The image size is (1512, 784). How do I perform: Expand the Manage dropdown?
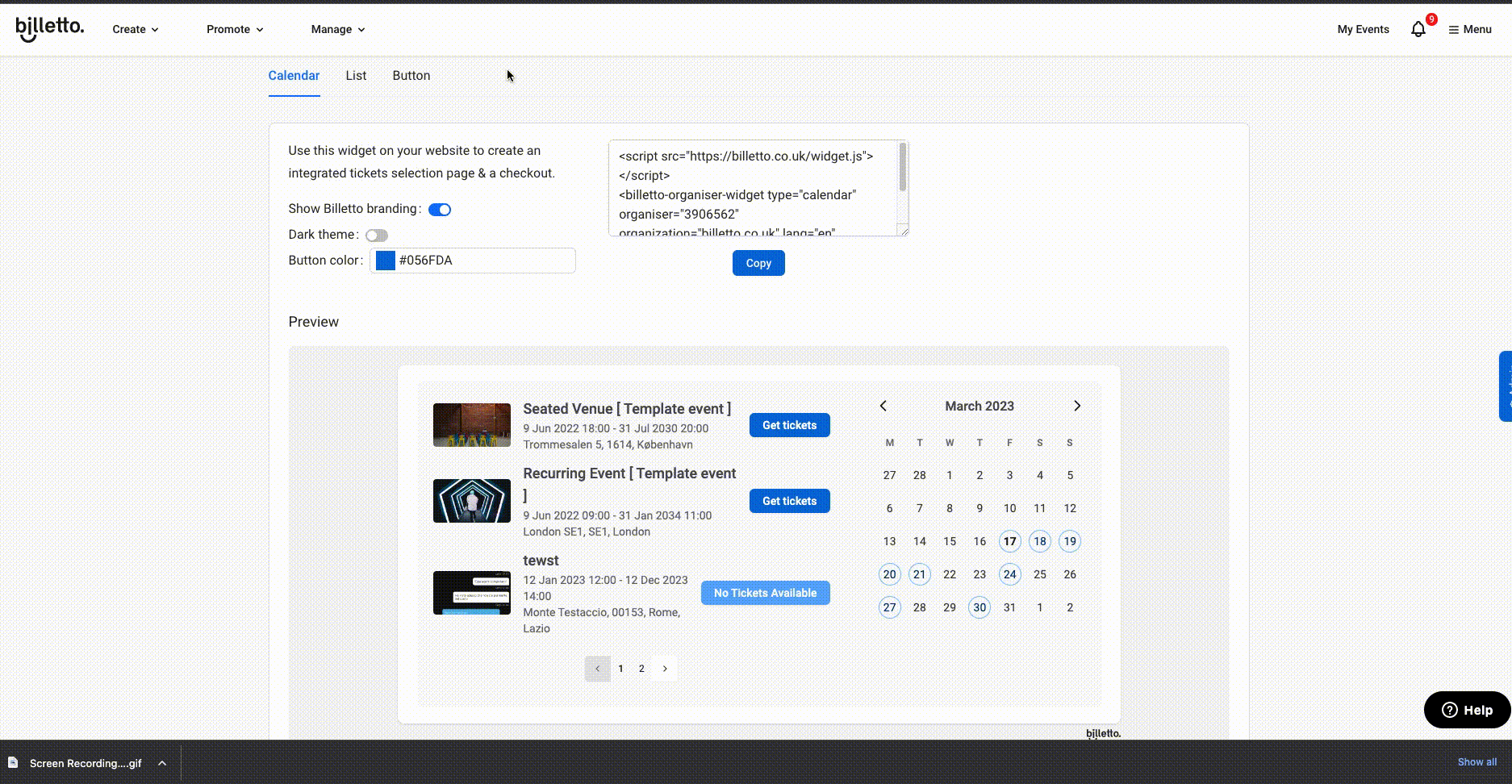(338, 29)
